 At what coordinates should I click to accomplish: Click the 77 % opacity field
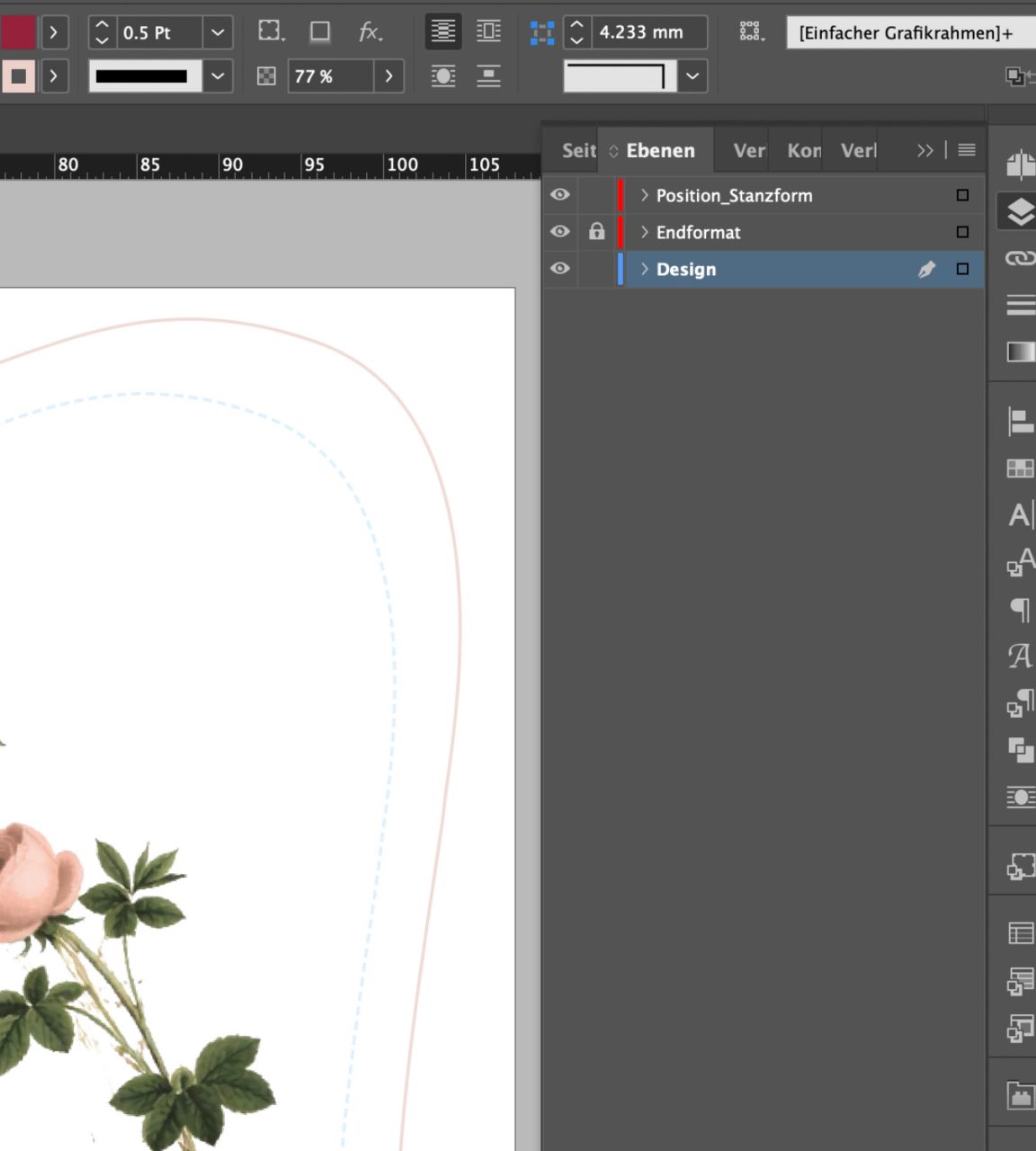pyautogui.click(x=329, y=76)
